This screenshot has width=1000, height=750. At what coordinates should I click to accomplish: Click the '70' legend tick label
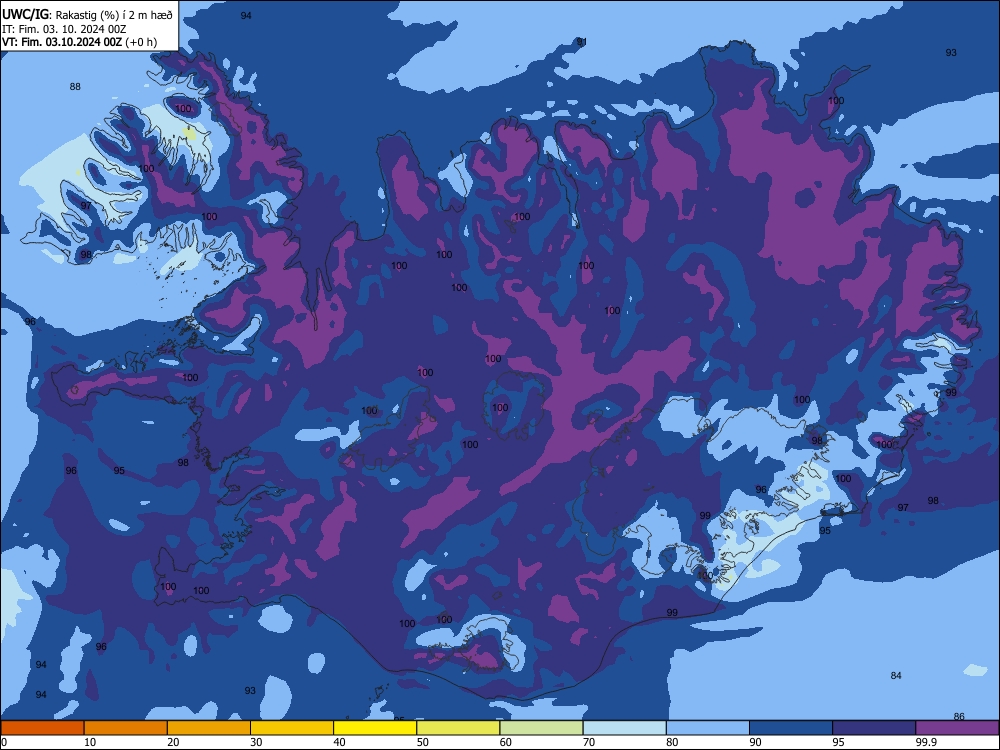(x=589, y=742)
